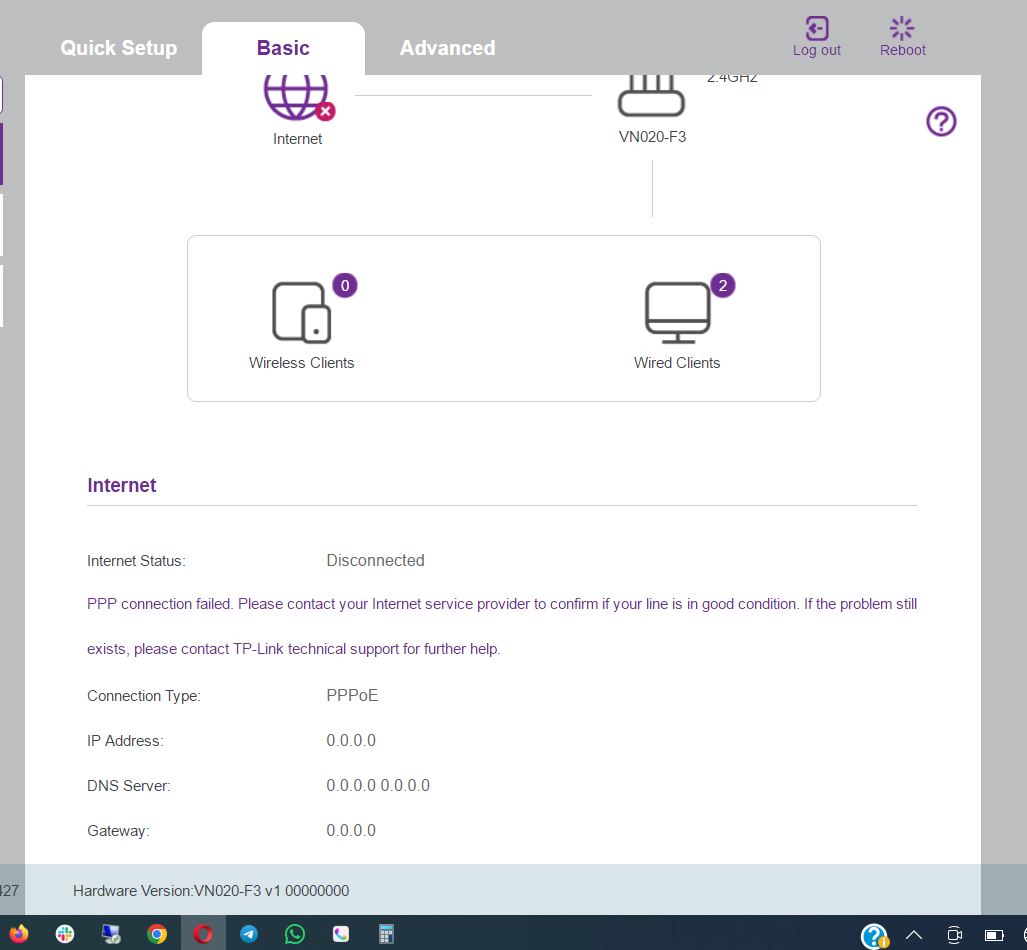This screenshot has width=1027, height=950.
Task: Click the VN020-F3 router name label
Action: (x=652, y=137)
